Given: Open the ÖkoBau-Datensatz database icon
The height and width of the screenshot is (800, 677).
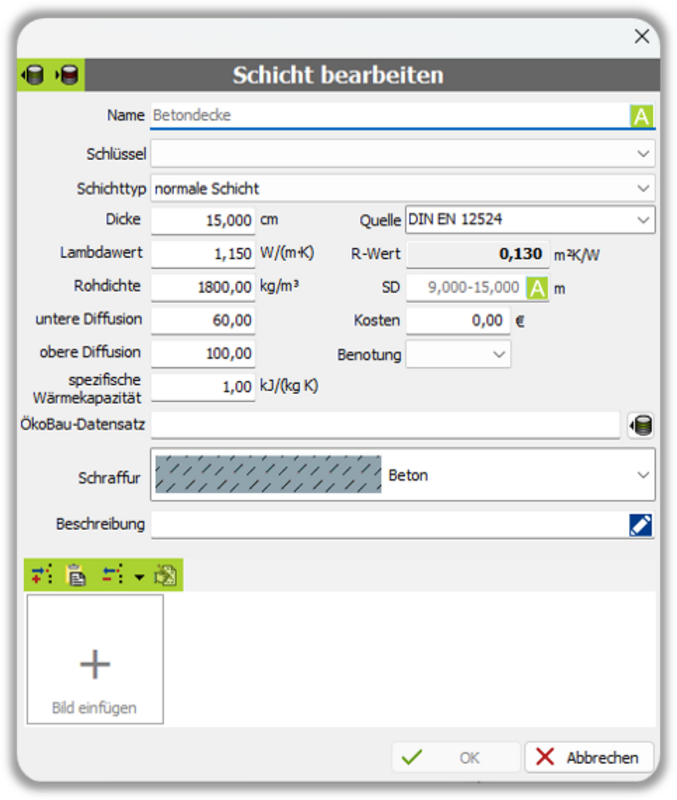Looking at the screenshot, I should click(641, 426).
